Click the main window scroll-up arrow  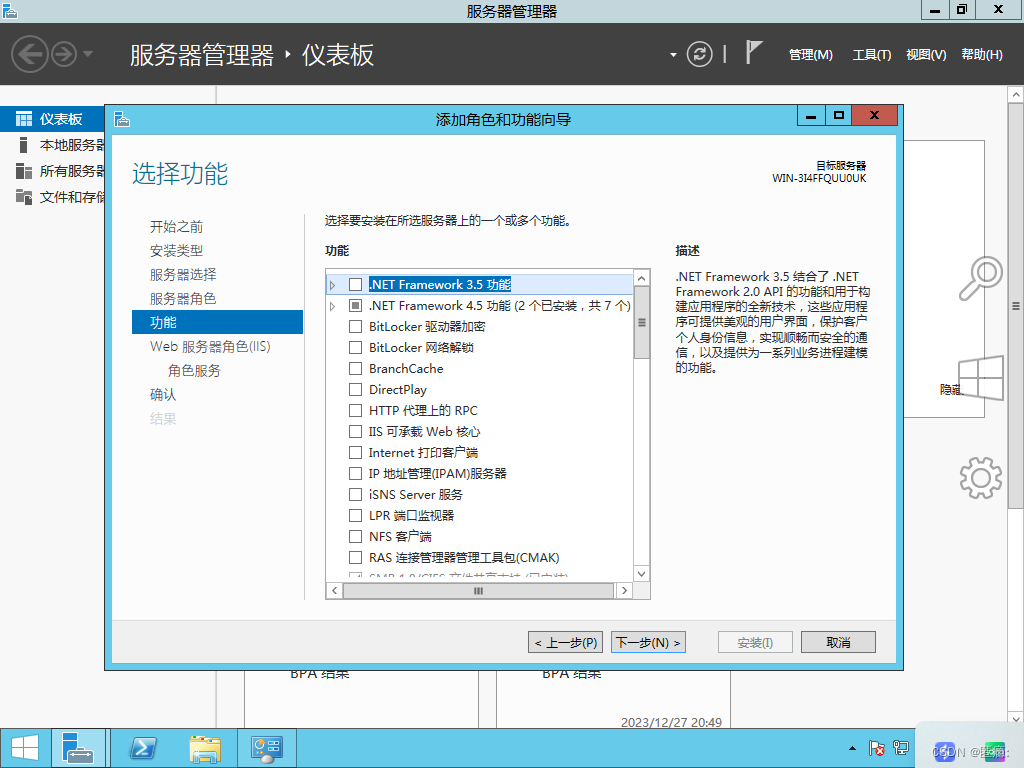(x=1016, y=95)
